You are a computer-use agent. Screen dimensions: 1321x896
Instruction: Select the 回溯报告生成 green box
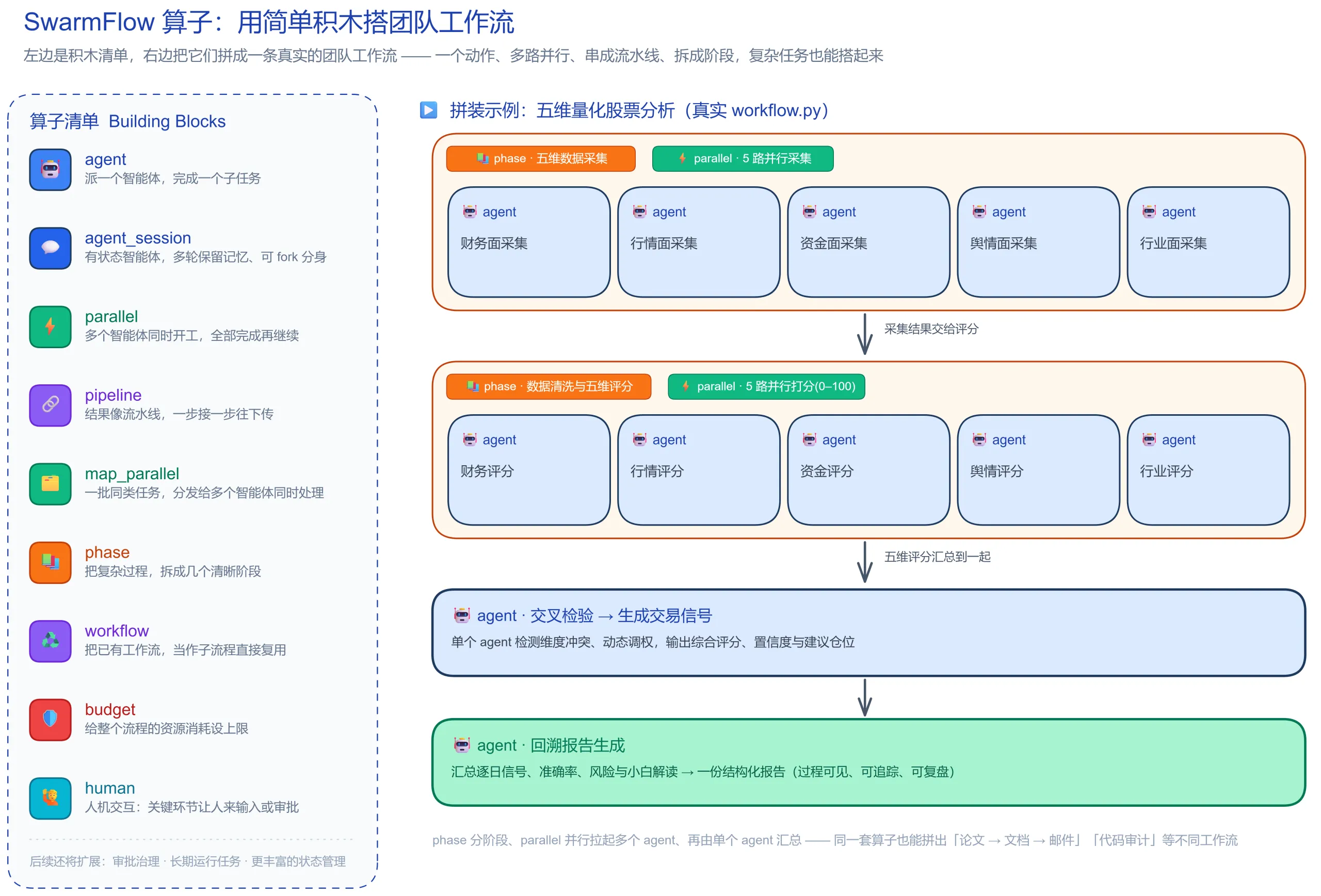click(x=868, y=762)
